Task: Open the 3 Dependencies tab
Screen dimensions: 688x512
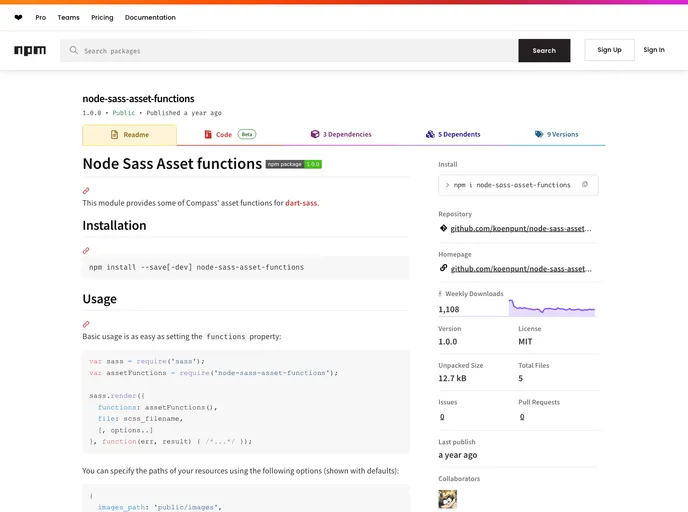Action: (x=341, y=134)
